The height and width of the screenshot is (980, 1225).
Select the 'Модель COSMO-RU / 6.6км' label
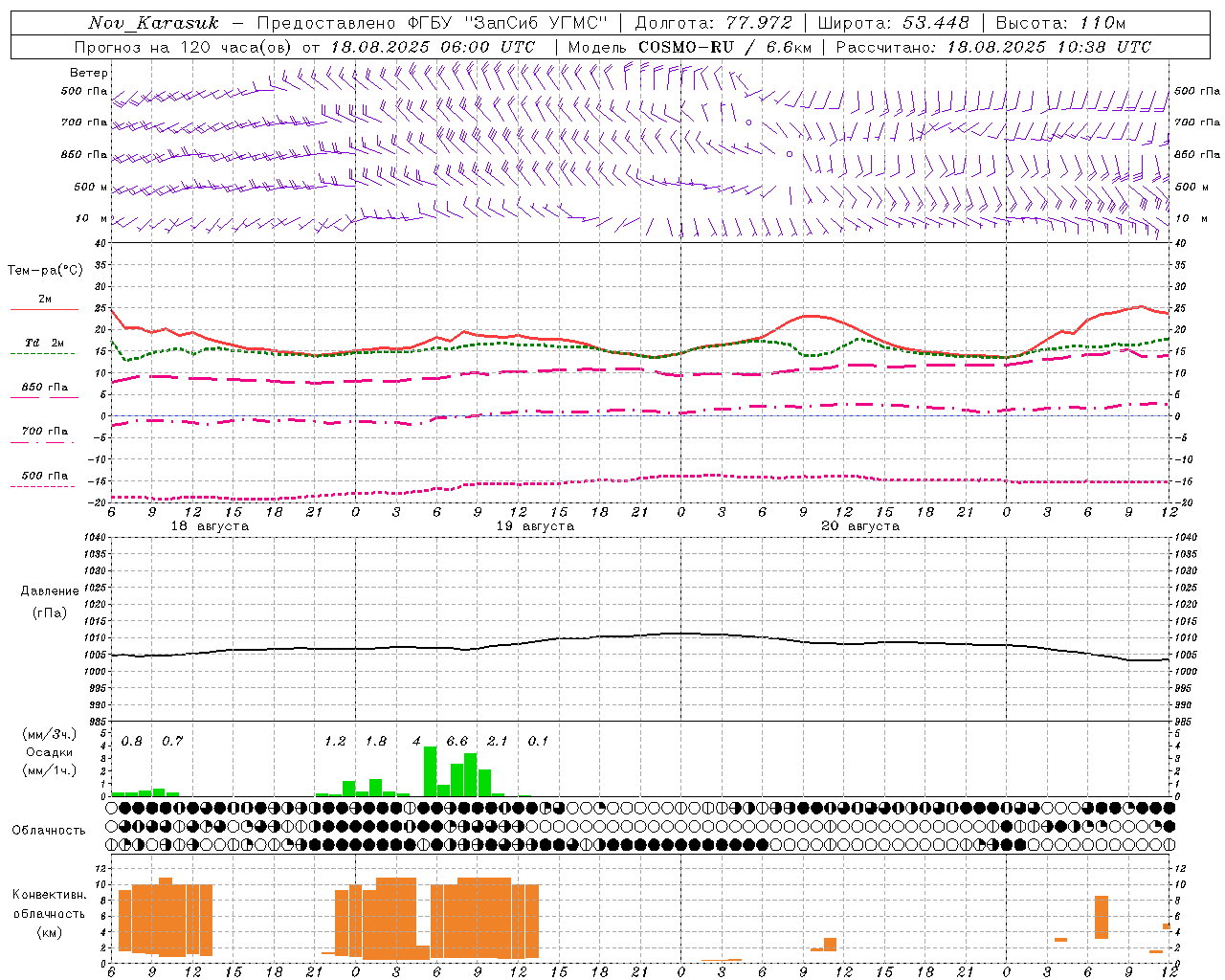690,47
